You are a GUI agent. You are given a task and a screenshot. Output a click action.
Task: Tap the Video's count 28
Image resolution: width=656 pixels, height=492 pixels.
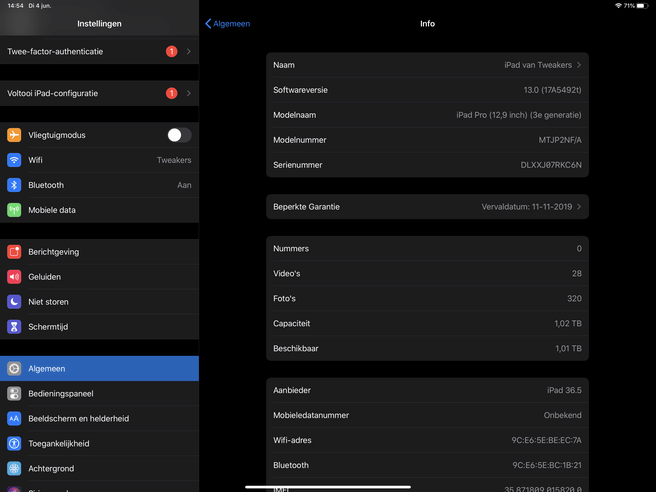[x=577, y=274]
